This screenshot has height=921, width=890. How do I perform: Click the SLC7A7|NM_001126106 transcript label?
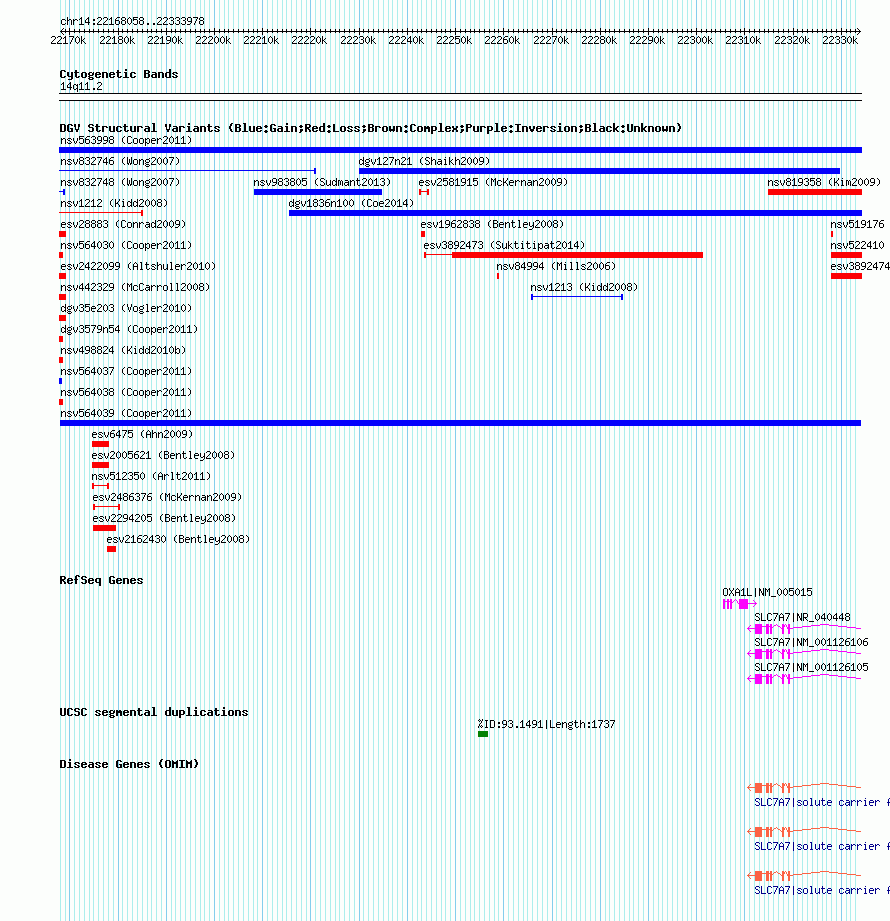pyautogui.click(x=811, y=643)
